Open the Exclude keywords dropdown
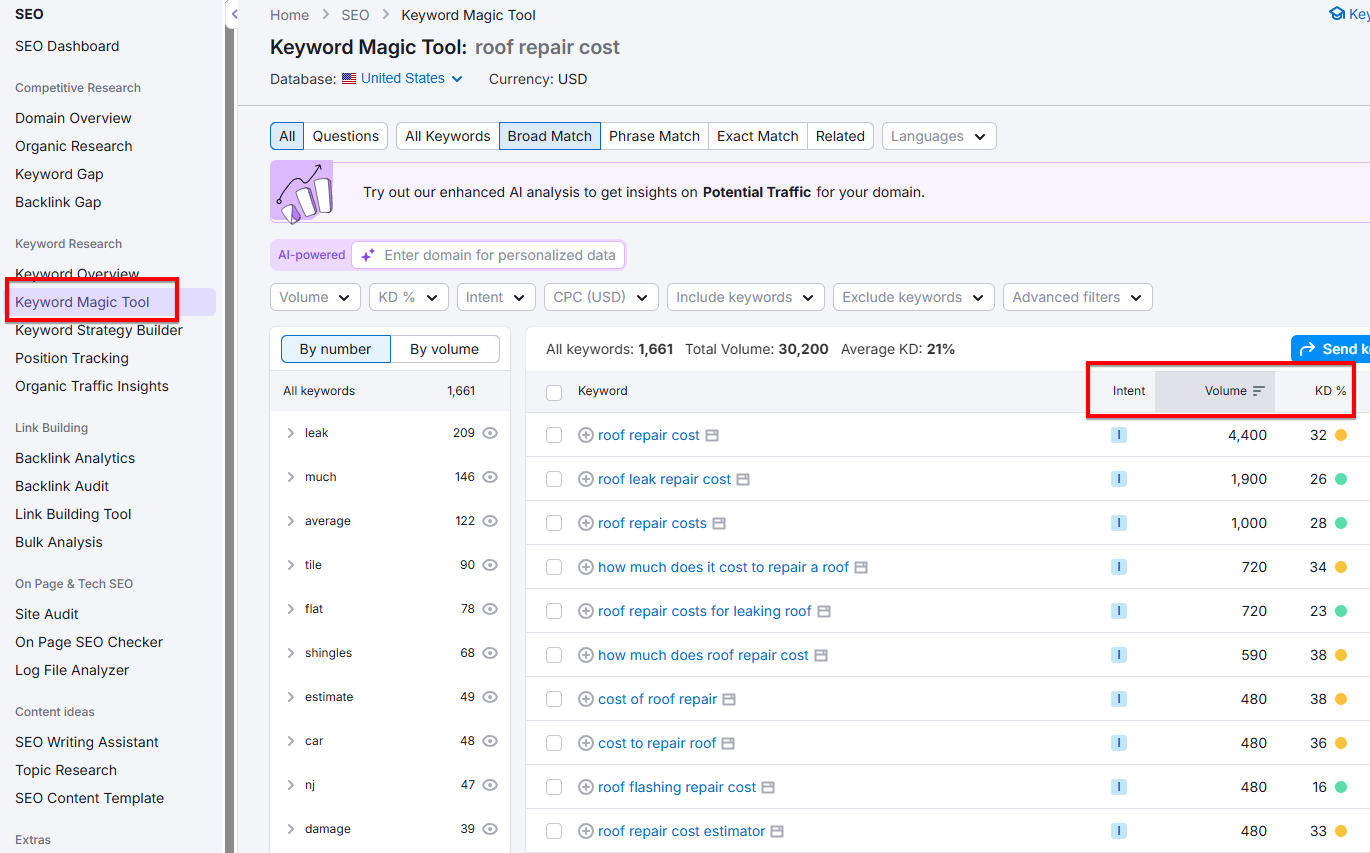 [x=914, y=297]
